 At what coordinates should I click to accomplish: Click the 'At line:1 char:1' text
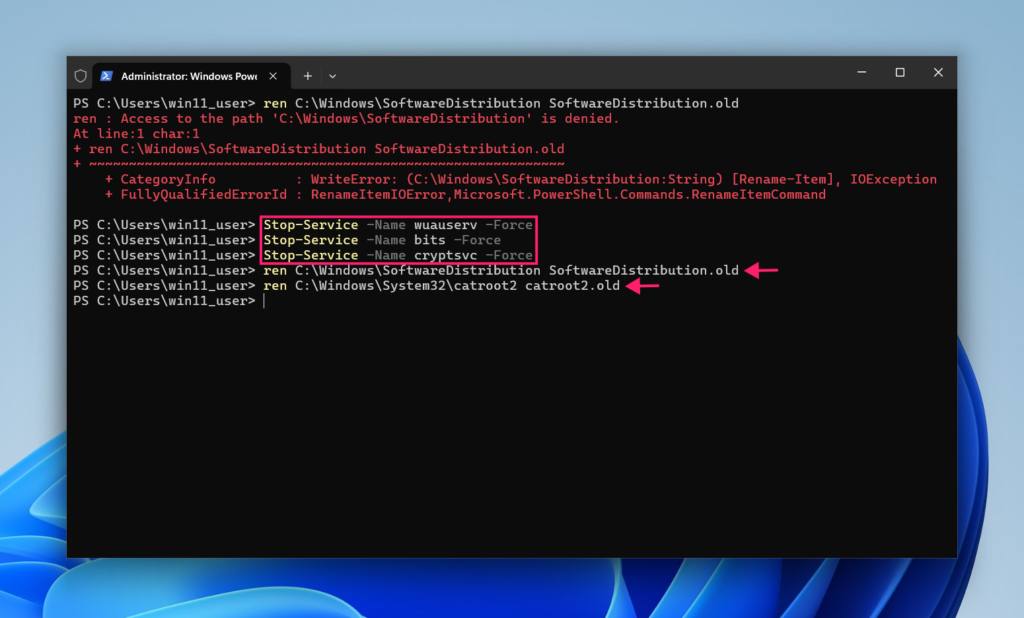136,133
